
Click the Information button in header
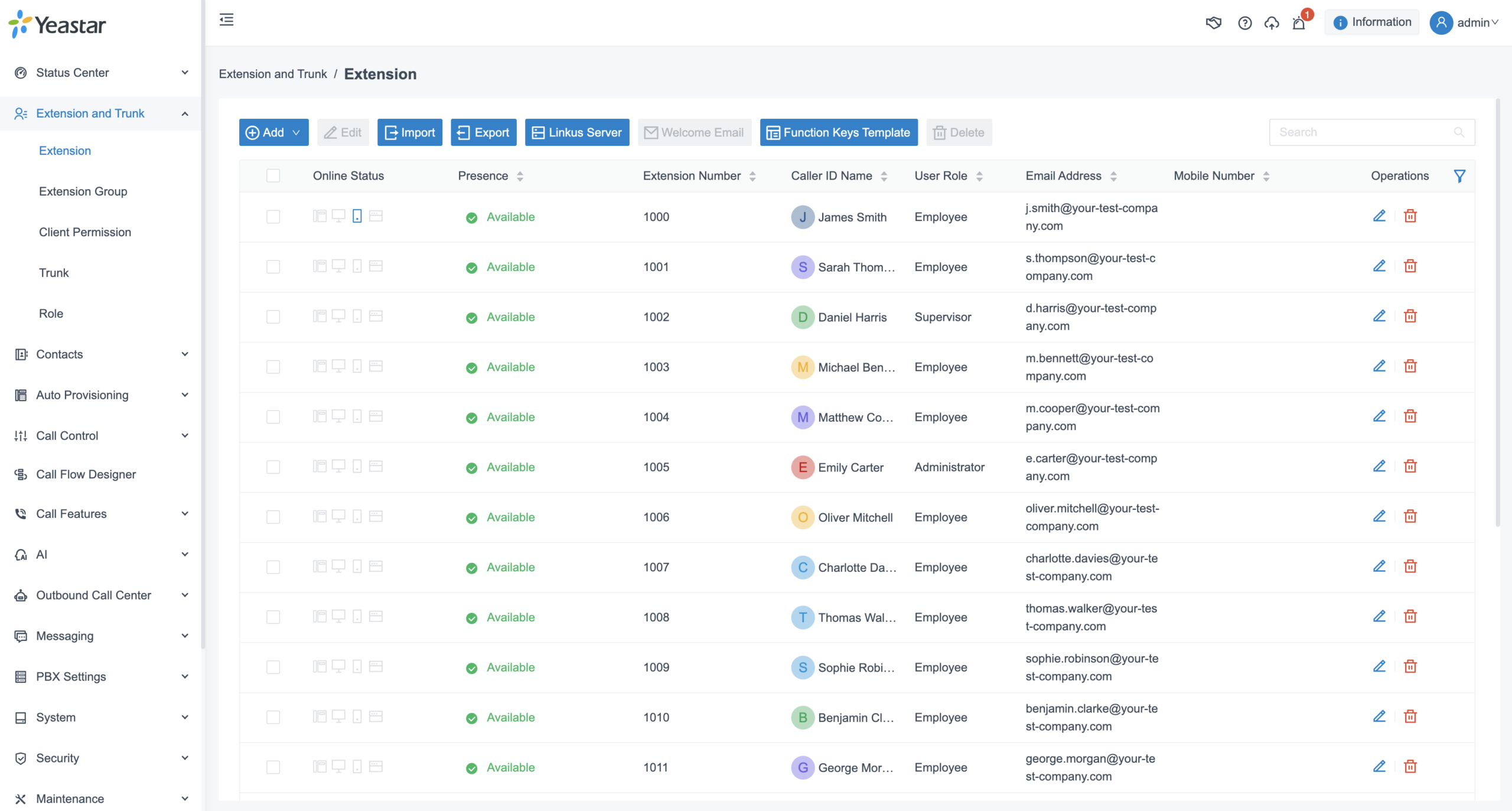[1371, 22]
